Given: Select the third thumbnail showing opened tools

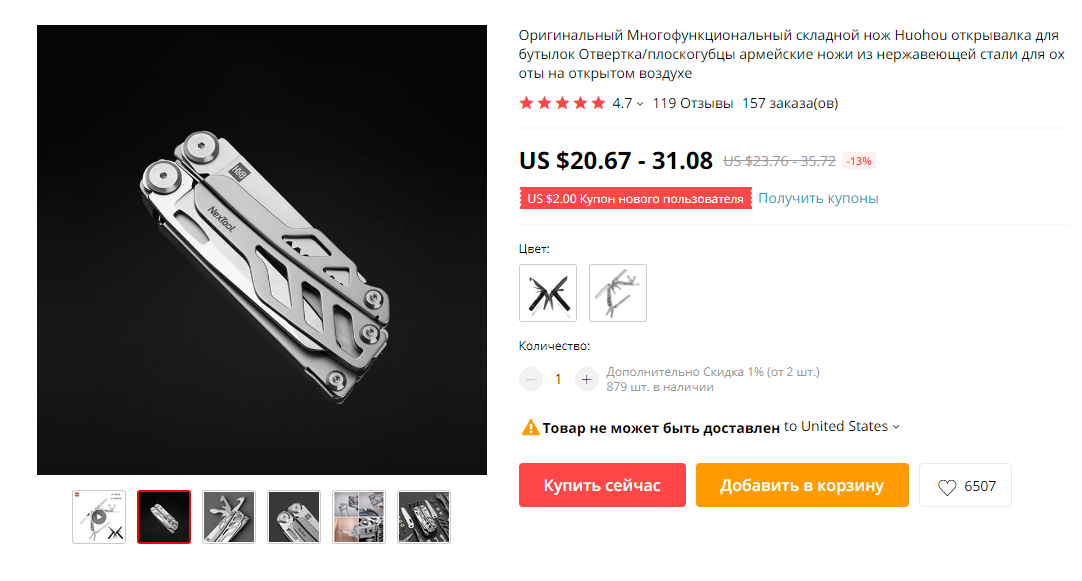Looking at the screenshot, I should [229, 517].
